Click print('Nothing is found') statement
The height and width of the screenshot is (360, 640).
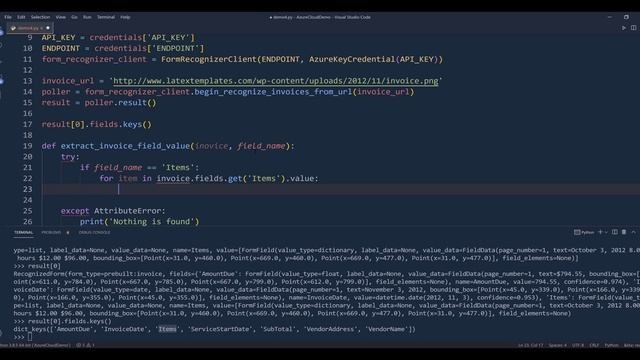[140, 221]
